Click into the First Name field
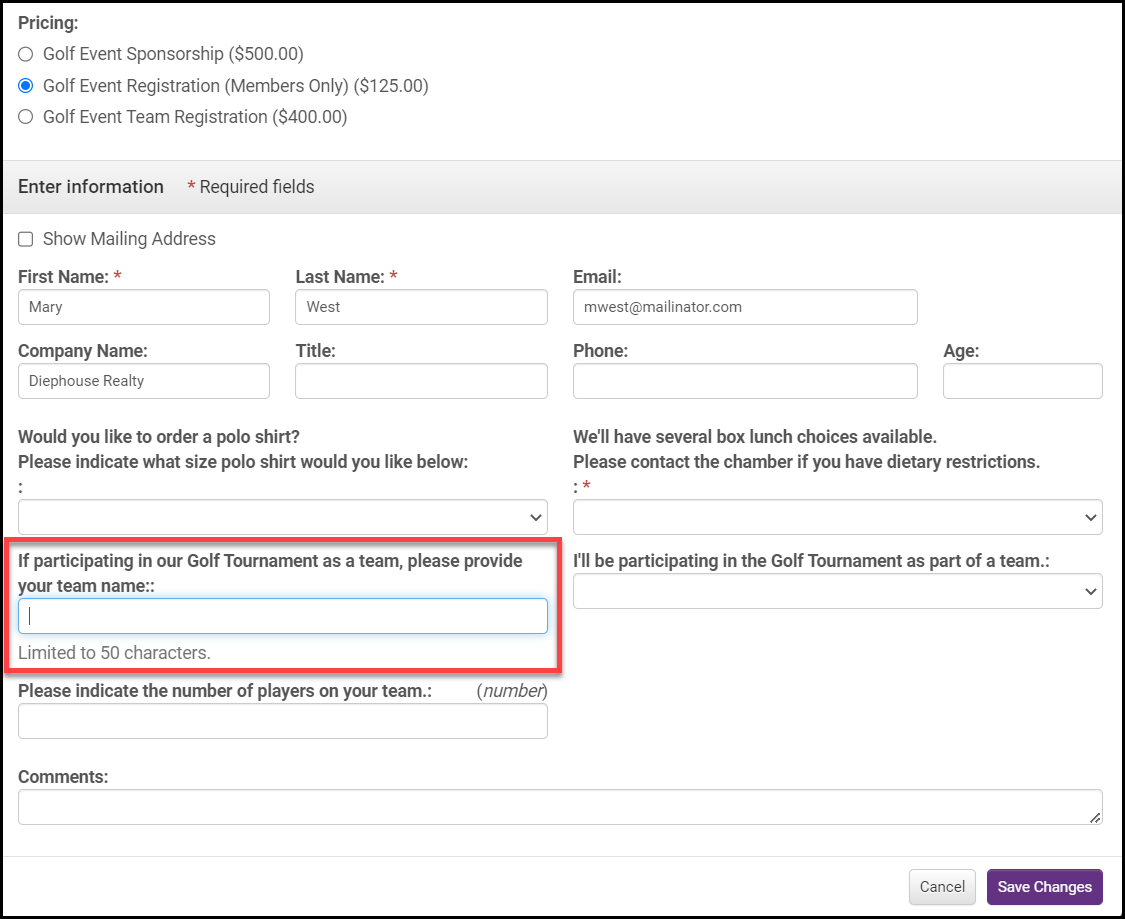Viewport: 1125px width, 919px height. pyautogui.click(x=144, y=307)
